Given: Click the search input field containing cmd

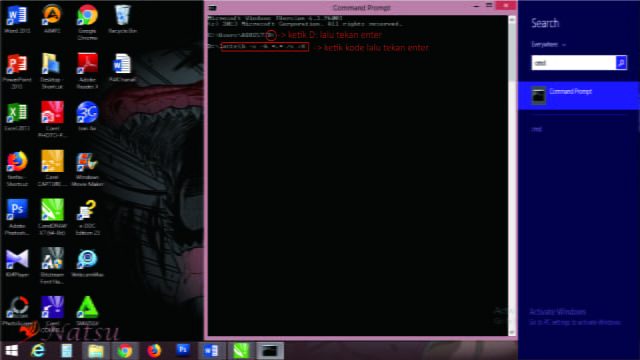Looking at the screenshot, I should tap(573, 63).
